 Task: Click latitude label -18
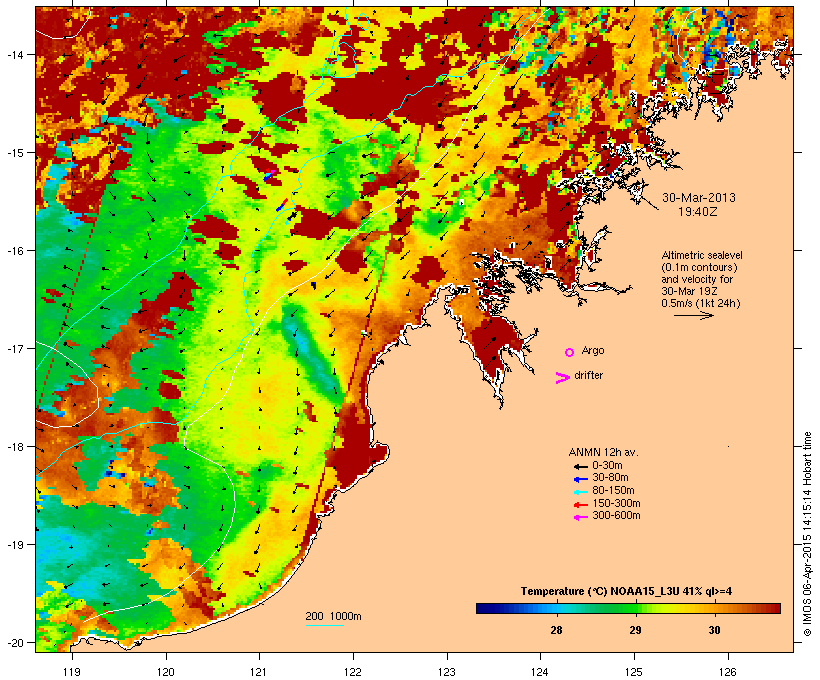[14, 447]
